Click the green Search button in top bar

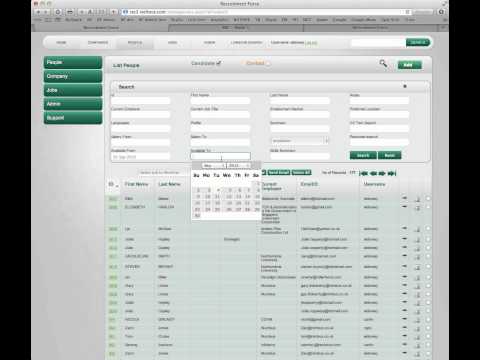(418, 42)
